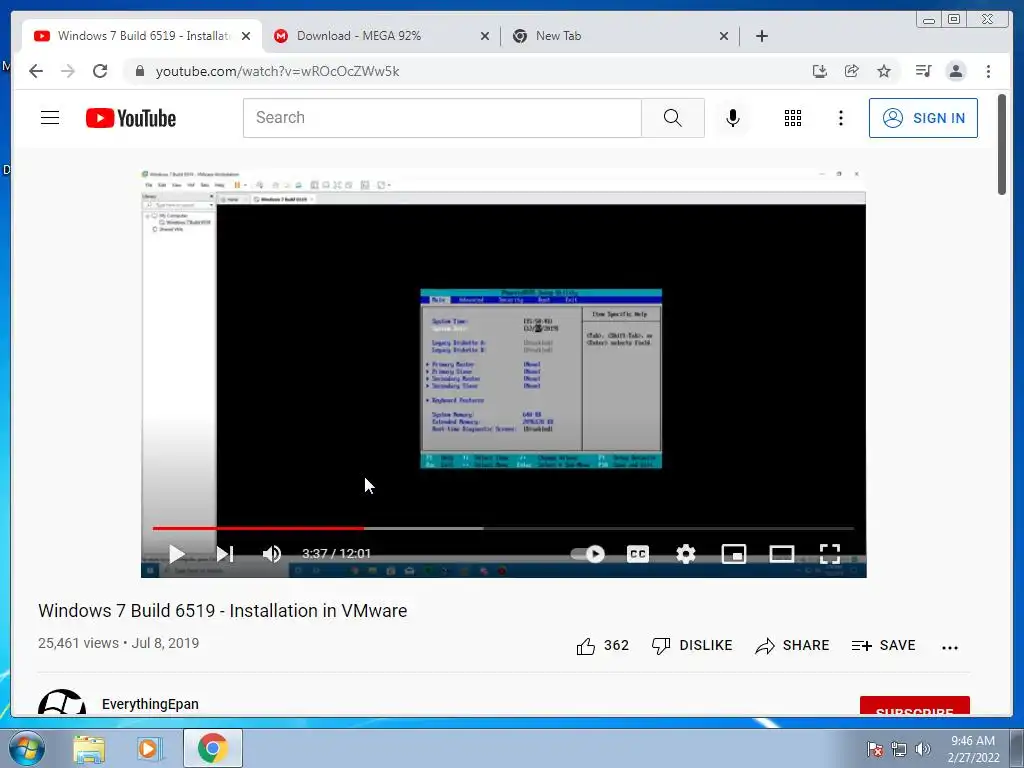This screenshot has width=1024, height=768.
Task: Open Windows Explorer from taskbar
Action: (89, 748)
